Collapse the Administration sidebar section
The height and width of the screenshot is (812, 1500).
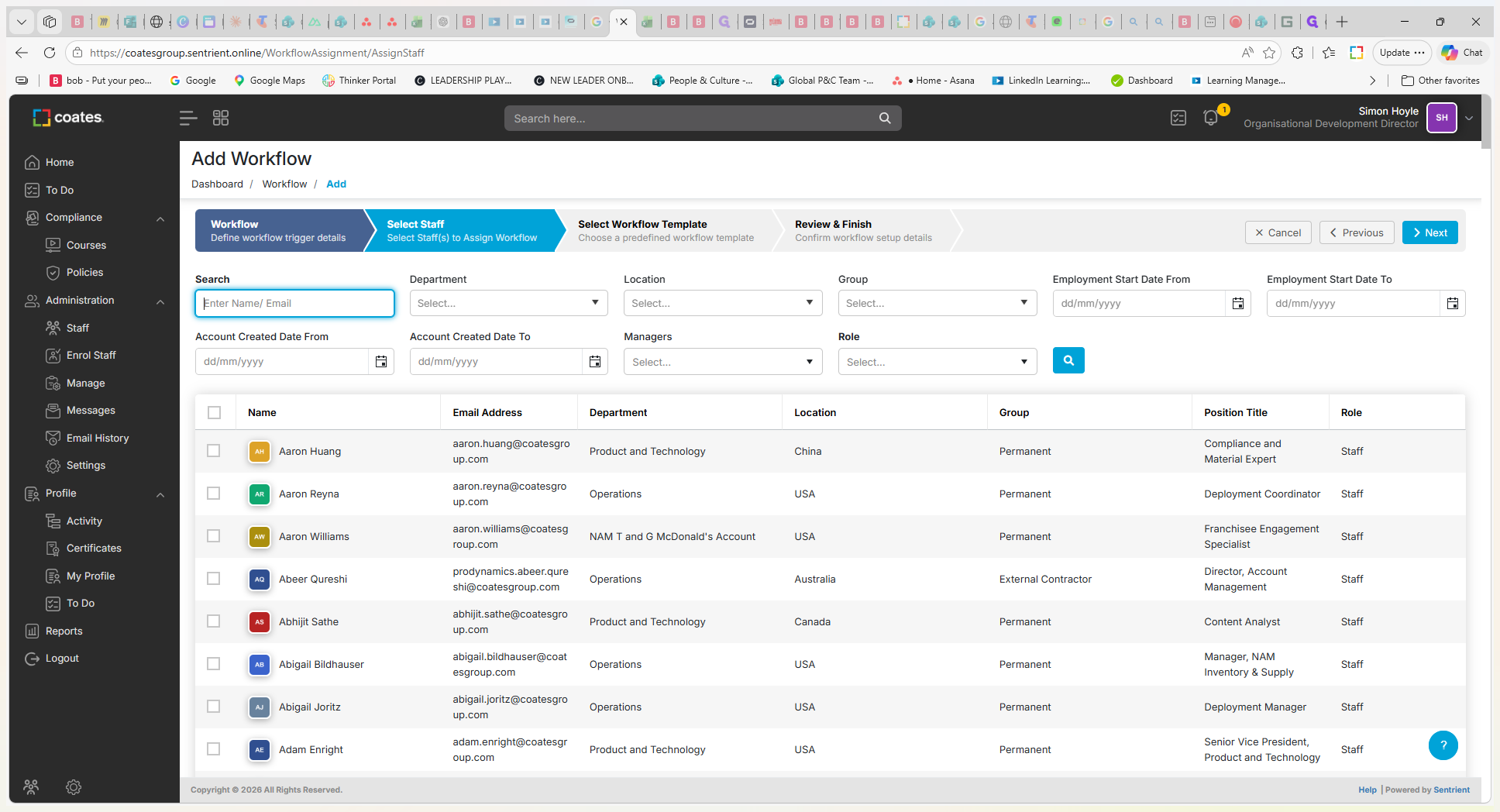160,301
